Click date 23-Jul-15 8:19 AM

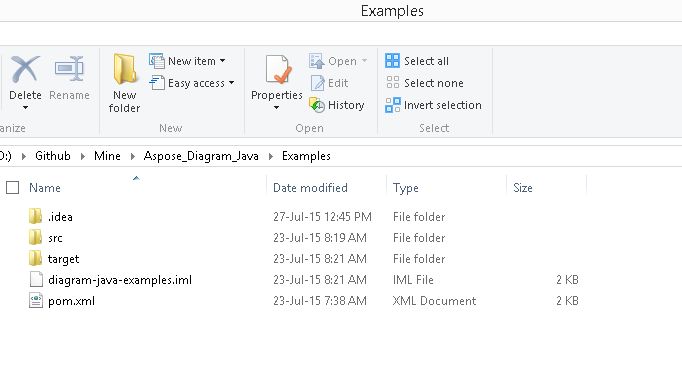pyautogui.click(x=320, y=238)
